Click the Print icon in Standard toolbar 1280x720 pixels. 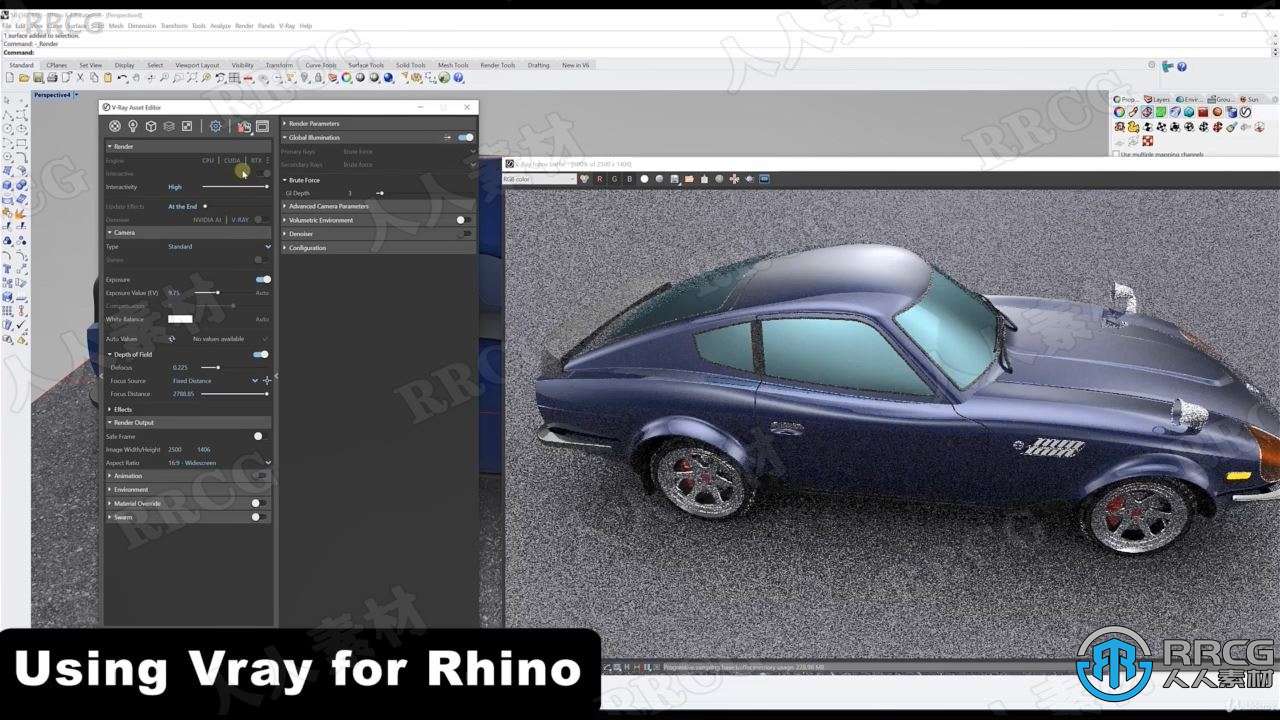pyautogui.click(x=52, y=78)
